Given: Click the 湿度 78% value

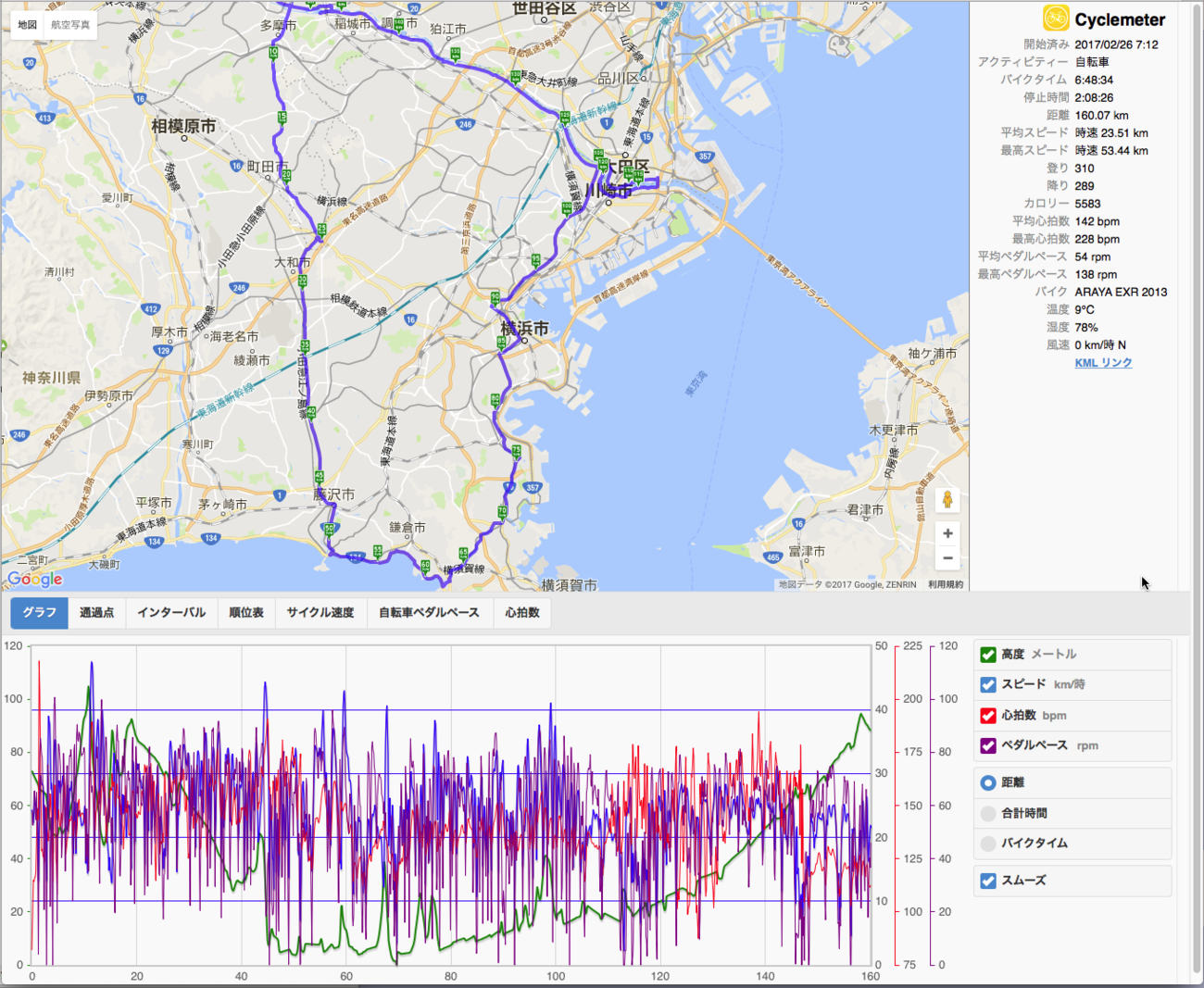Looking at the screenshot, I should pos(1086,328).
